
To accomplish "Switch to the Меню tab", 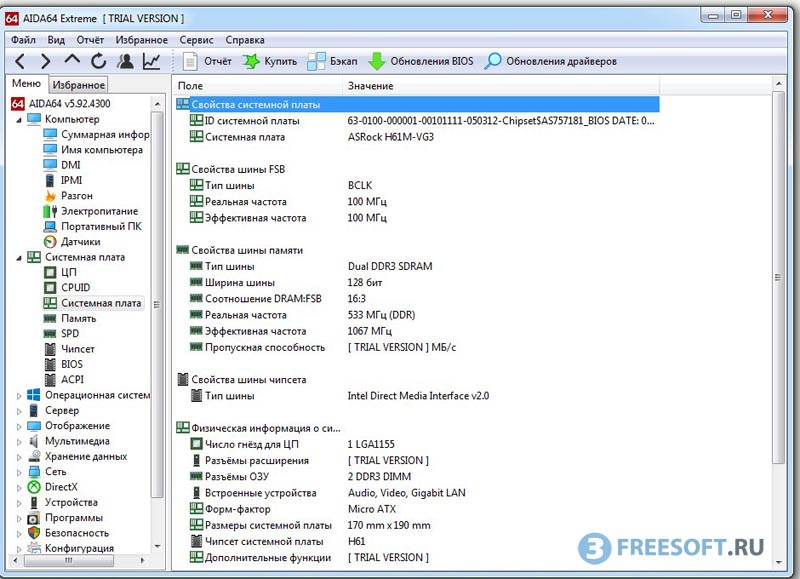I will click(27, 84).
